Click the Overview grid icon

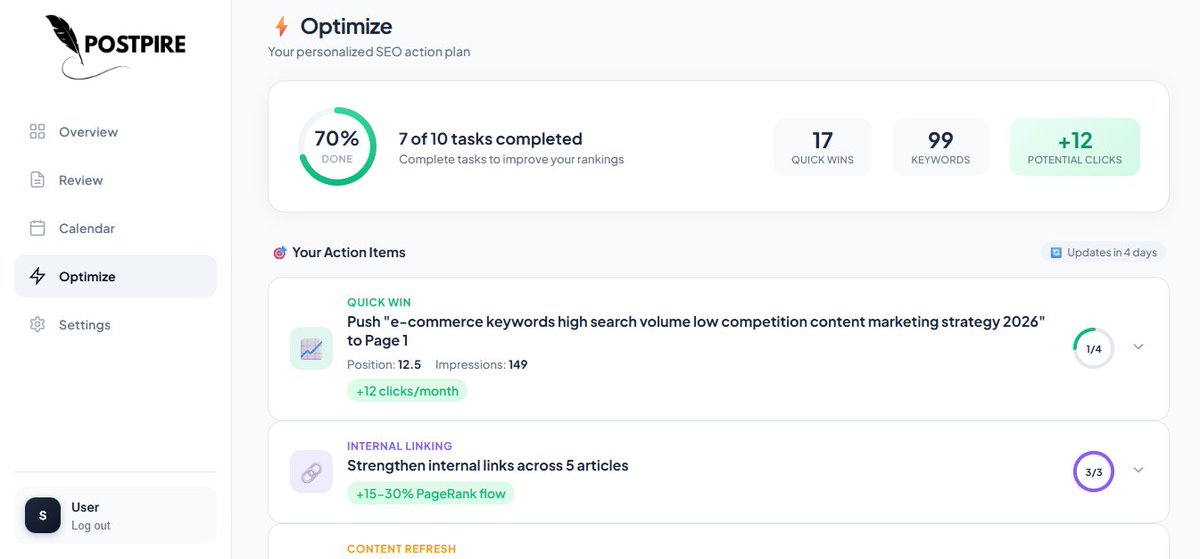38,132
